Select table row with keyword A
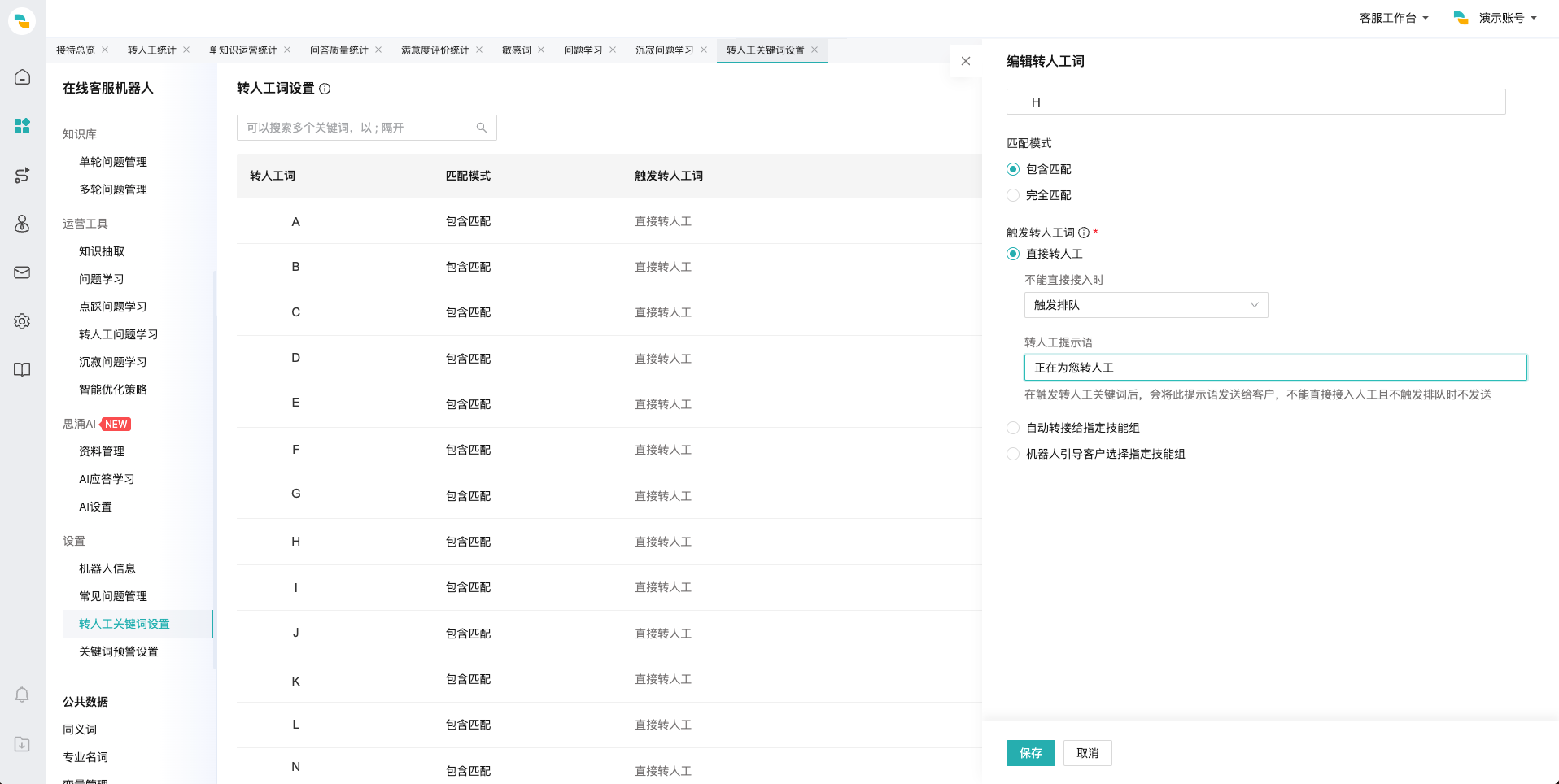 pos(609,221)
